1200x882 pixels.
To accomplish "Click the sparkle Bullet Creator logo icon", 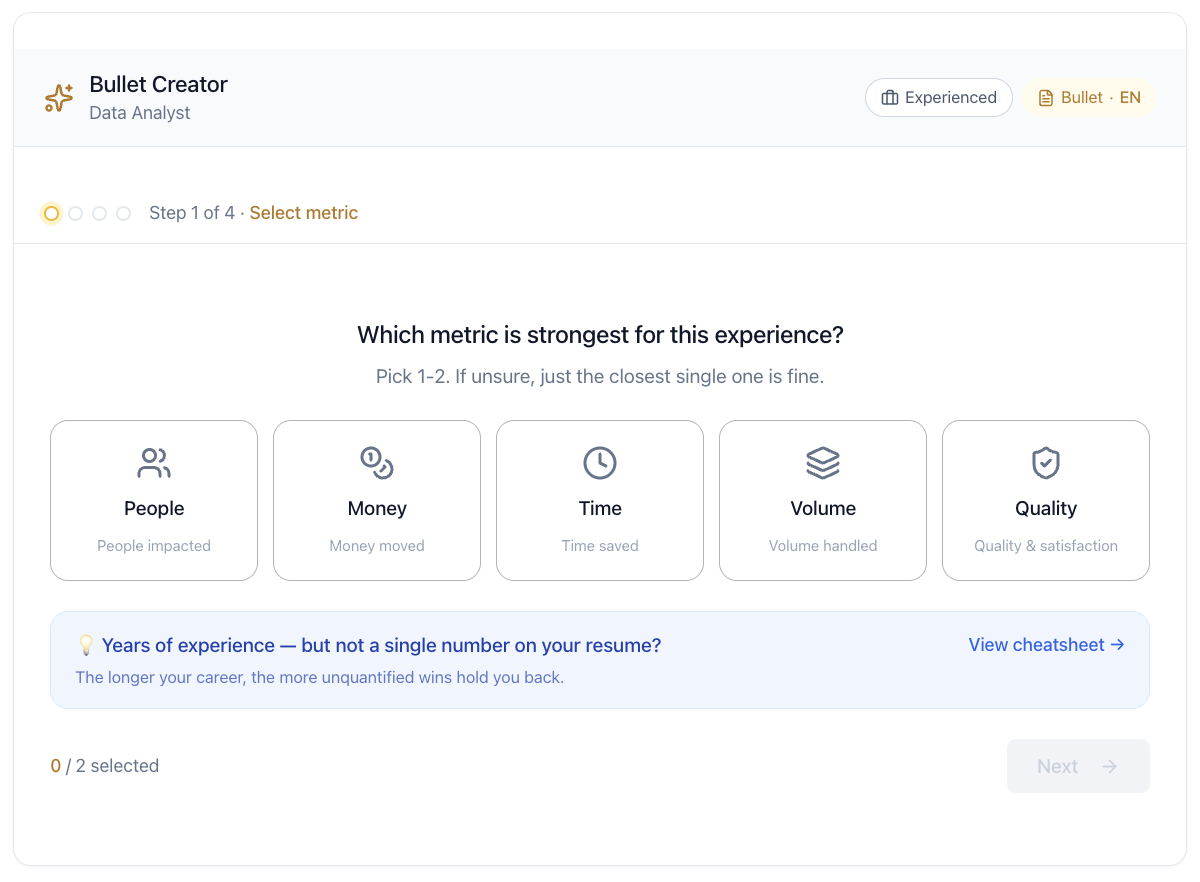I will (x=59, y=98).
